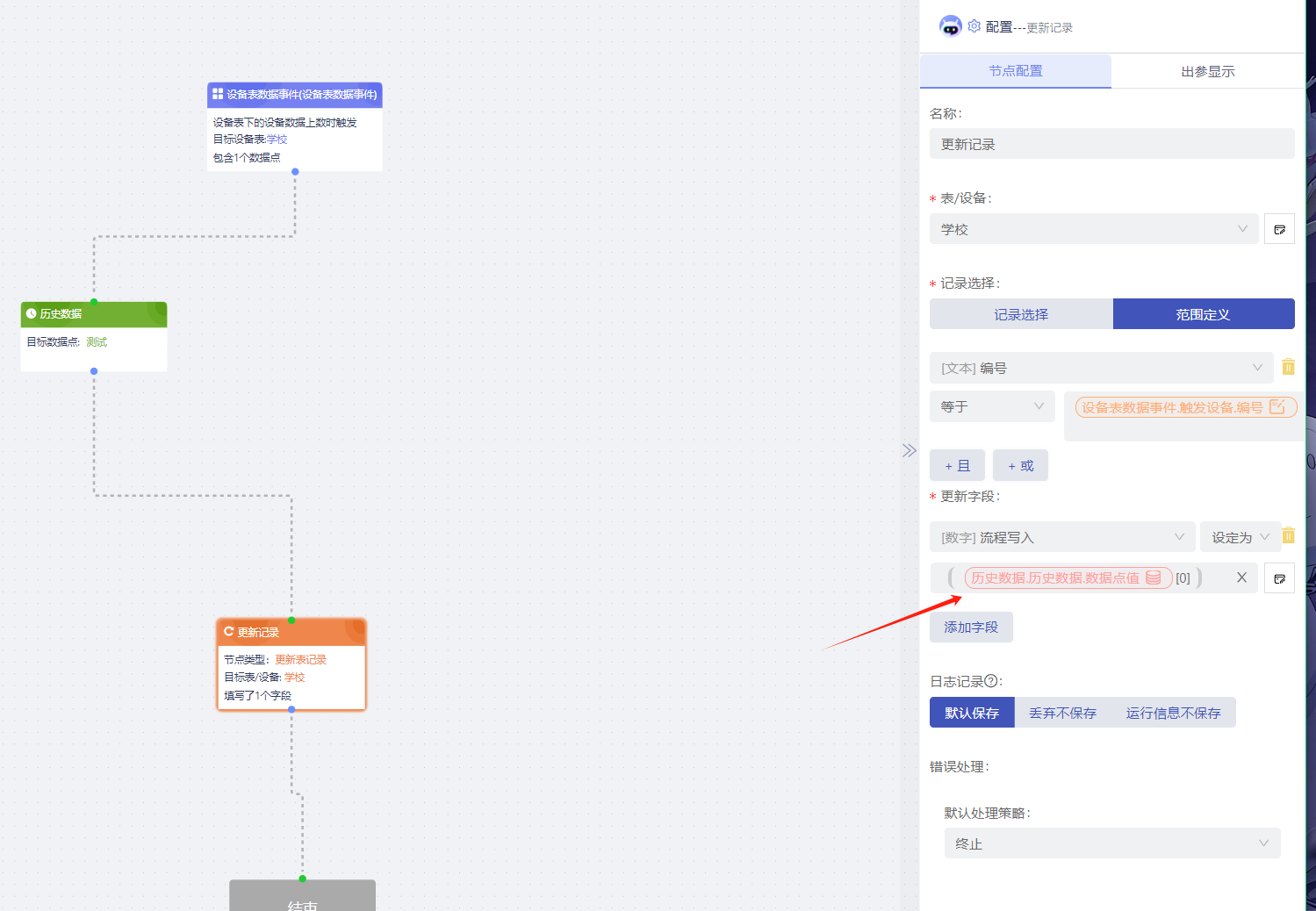
Task: Add an AND condition with + 且
Action: (x=957, y=466)
